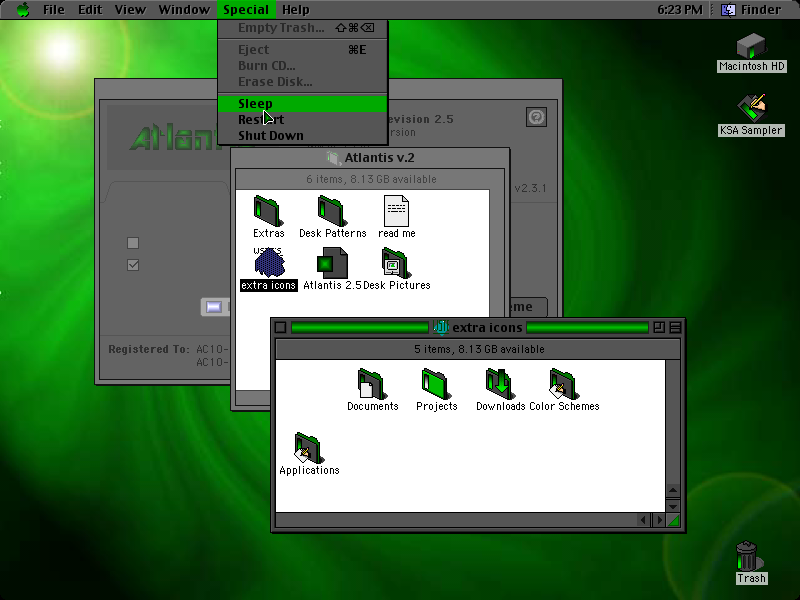
Task: Open the Apple menu
Action: (x=23, y=10)
